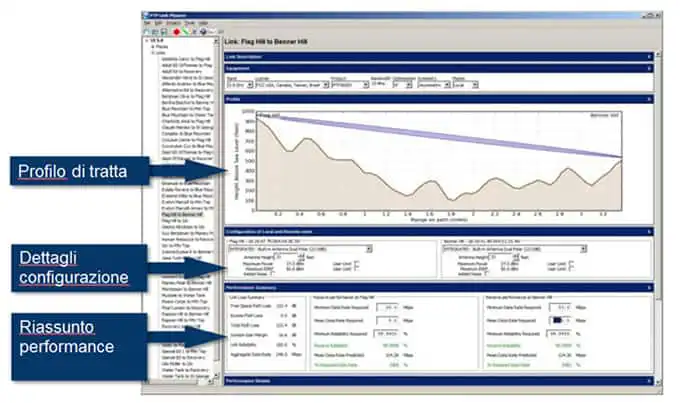Click Bonner Hill Mean Data Rate Required field
The width and height of the screenshot is (680, 403).
(560, 321)
